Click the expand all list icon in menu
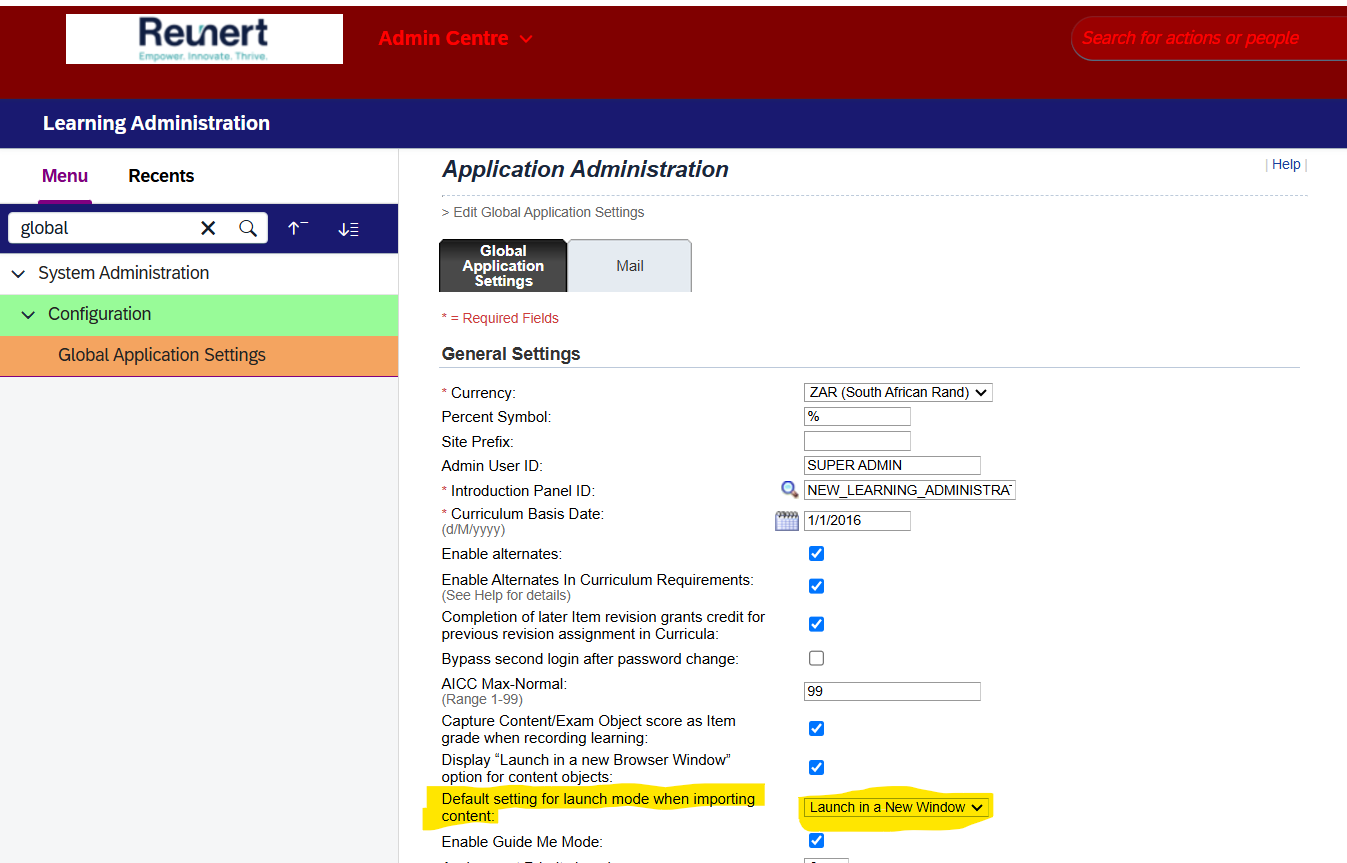This screenshot has width=1347, height=863. point(348,229)
